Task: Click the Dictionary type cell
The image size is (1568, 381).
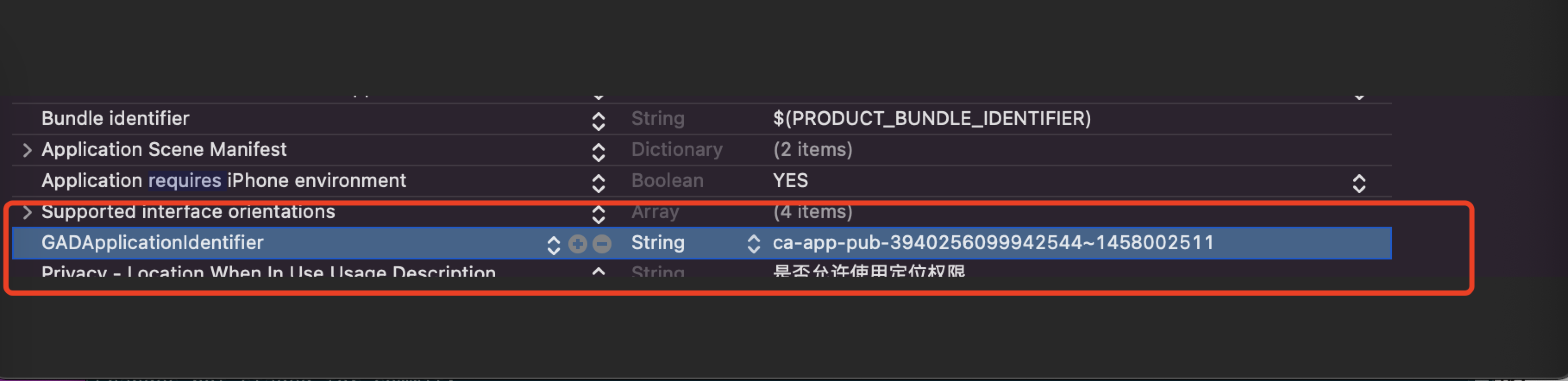Action: (x=676, y=150)
